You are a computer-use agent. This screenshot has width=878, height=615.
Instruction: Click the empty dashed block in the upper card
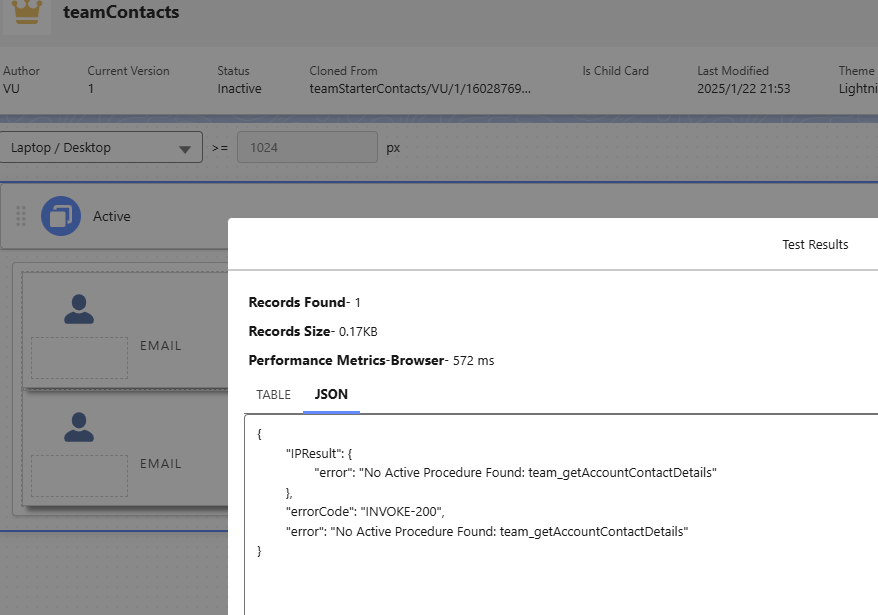tap(80, 358)
